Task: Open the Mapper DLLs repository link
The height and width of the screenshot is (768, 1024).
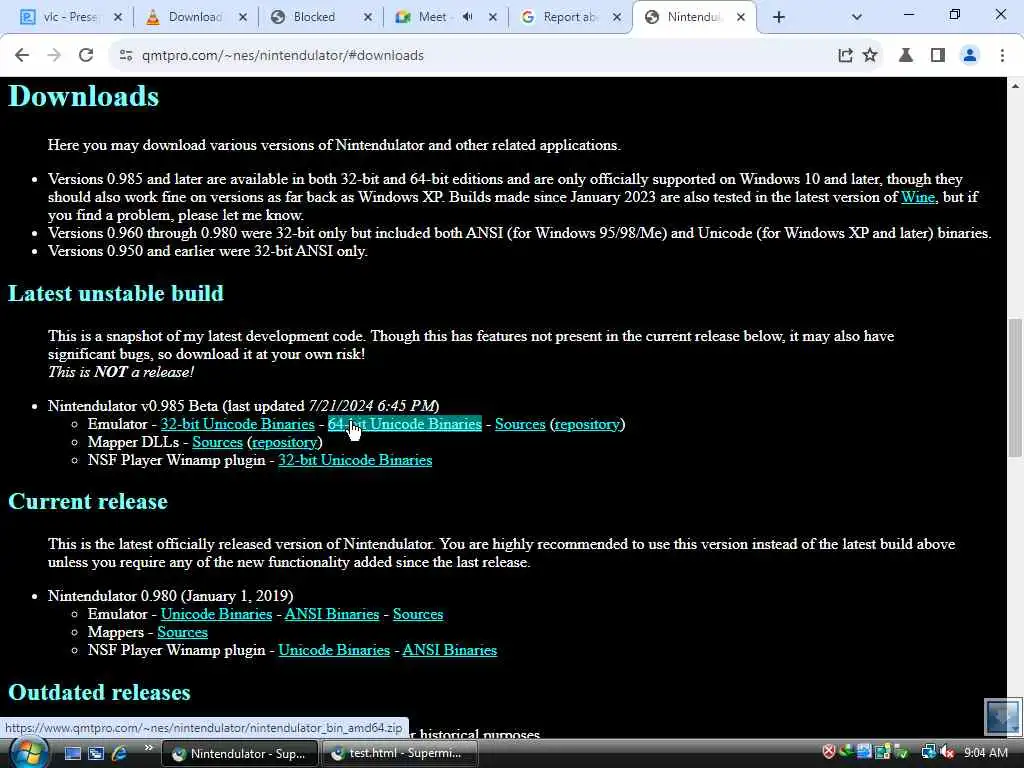Action: pos(285,443)
